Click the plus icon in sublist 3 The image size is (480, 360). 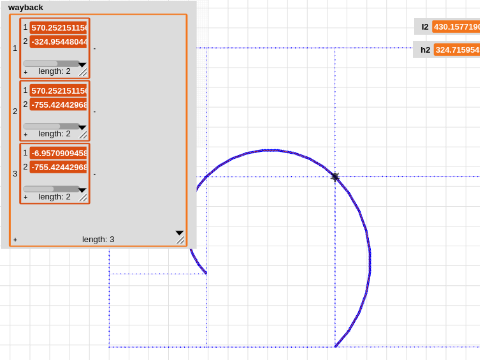tap(26, 197)
